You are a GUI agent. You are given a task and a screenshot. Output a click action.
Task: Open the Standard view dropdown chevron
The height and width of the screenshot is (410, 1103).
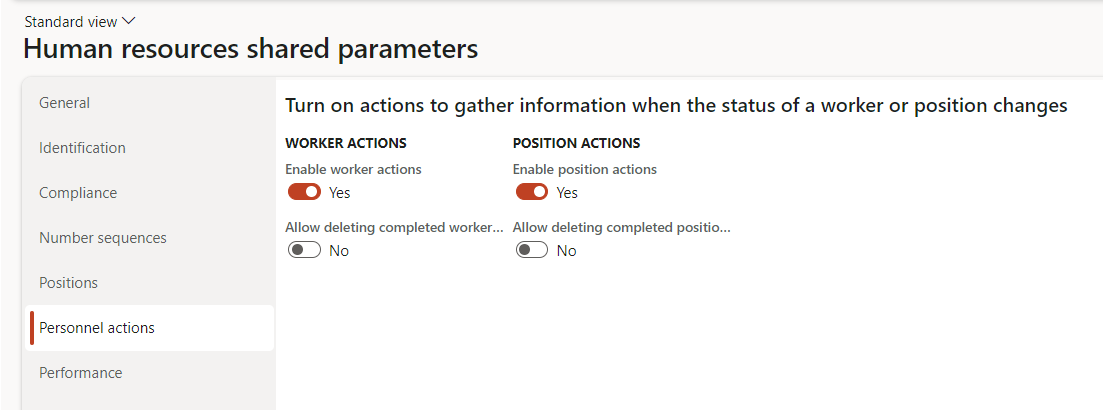point(128,21)
